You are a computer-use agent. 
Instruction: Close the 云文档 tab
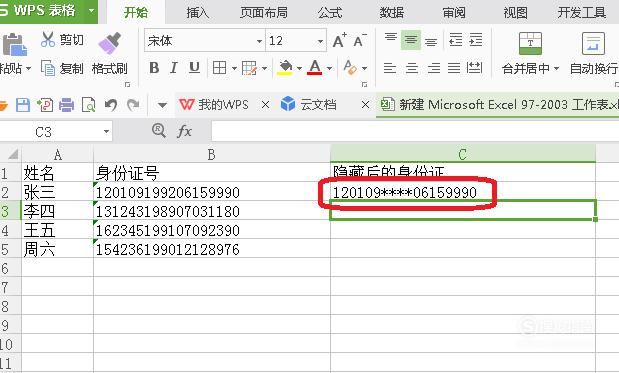click(366, 105)
